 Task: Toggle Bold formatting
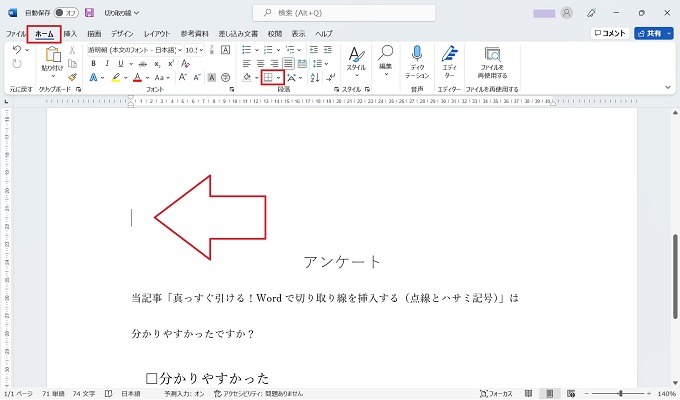tap(93, 64)
